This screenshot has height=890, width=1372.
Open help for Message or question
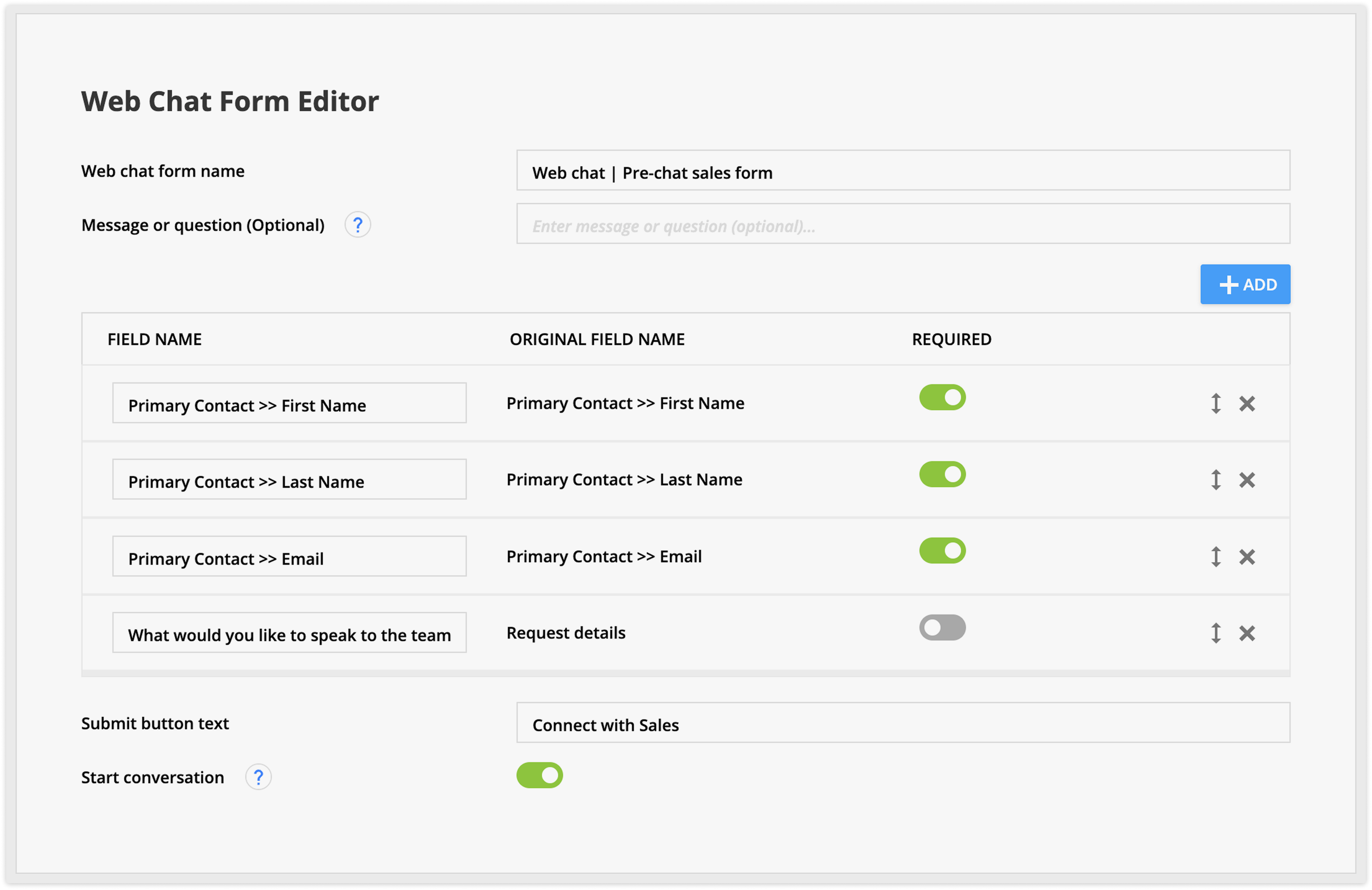coord(357,225)
